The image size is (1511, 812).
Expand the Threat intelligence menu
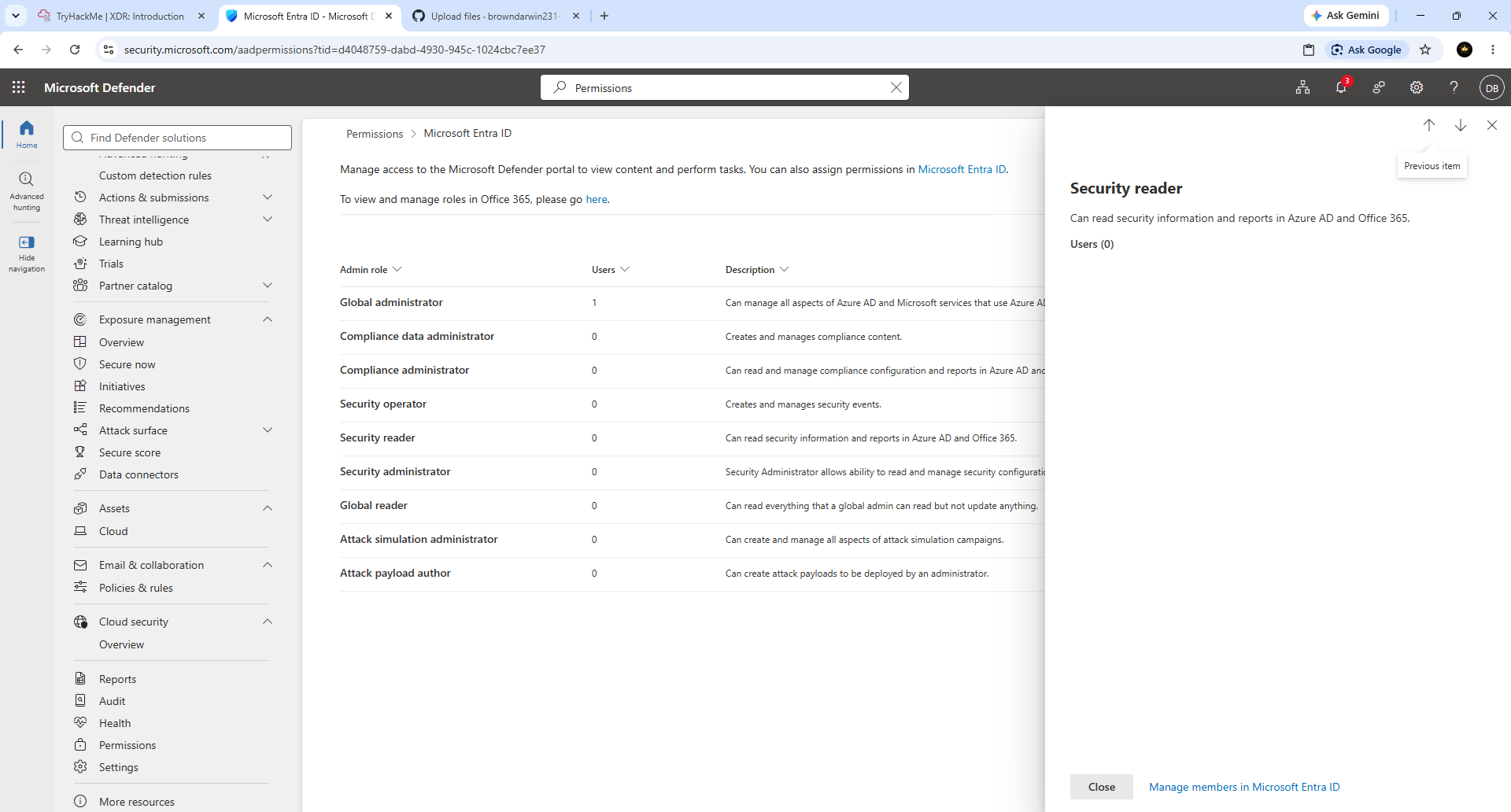268,220
